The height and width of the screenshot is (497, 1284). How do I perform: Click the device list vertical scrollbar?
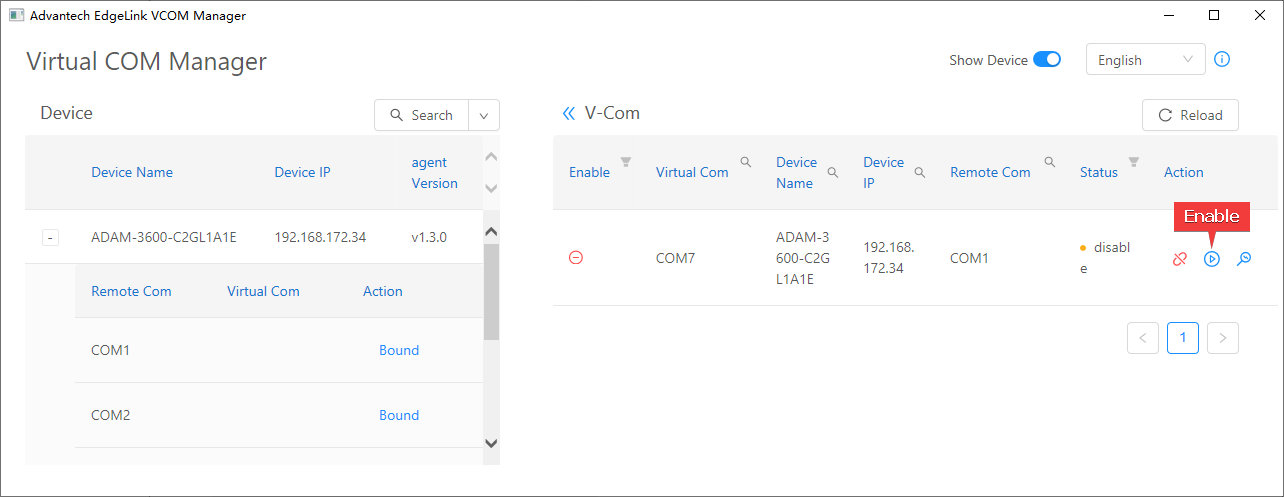point(491,290)
